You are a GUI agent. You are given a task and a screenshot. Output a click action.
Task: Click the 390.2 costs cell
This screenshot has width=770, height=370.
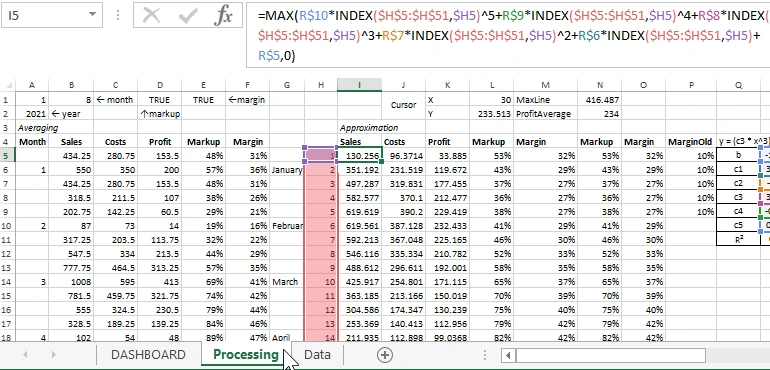404,212
